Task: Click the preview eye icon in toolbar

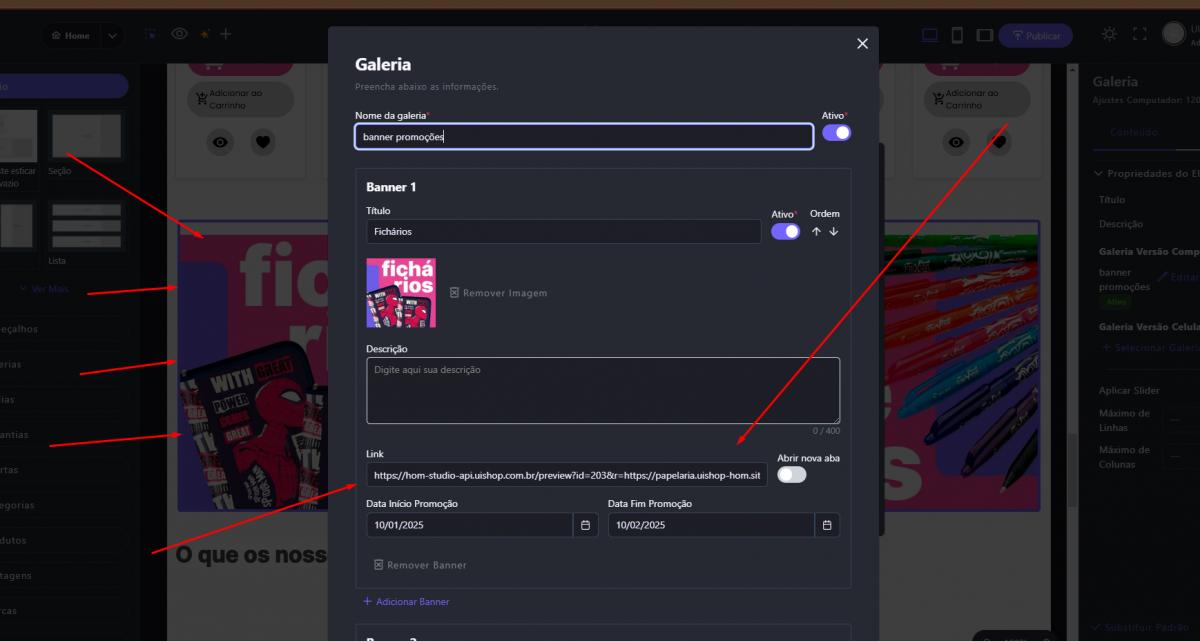Action: tap(179, 34)
